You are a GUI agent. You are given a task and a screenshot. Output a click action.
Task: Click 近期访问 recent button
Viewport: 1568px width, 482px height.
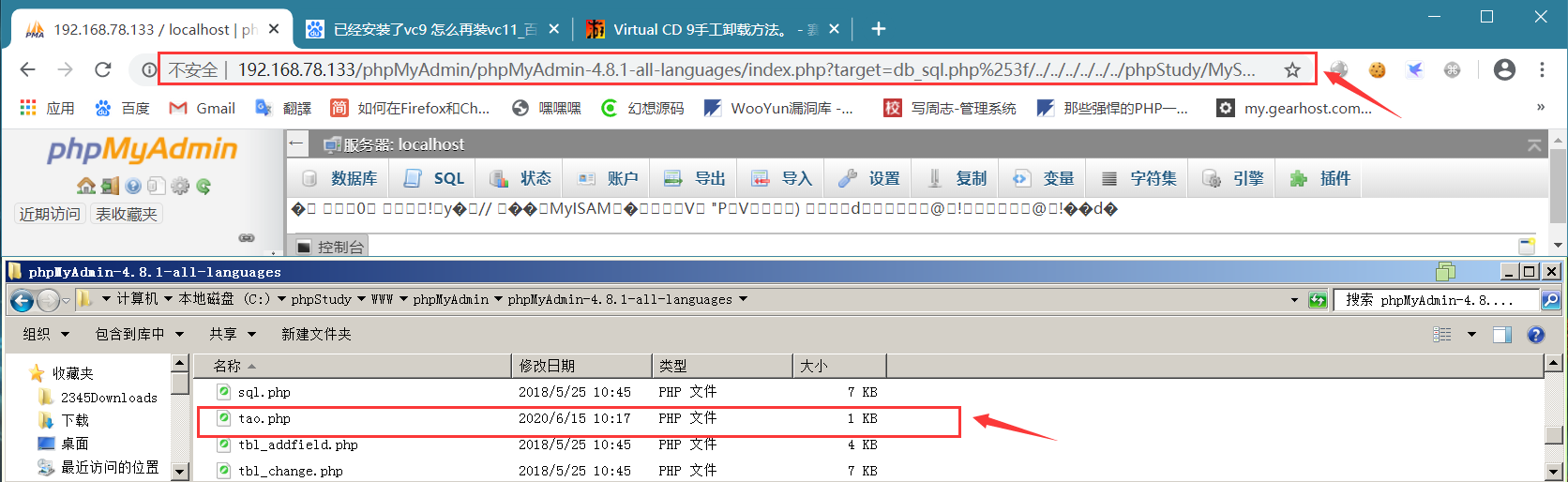pyautogui.click(x=50, y=214)
